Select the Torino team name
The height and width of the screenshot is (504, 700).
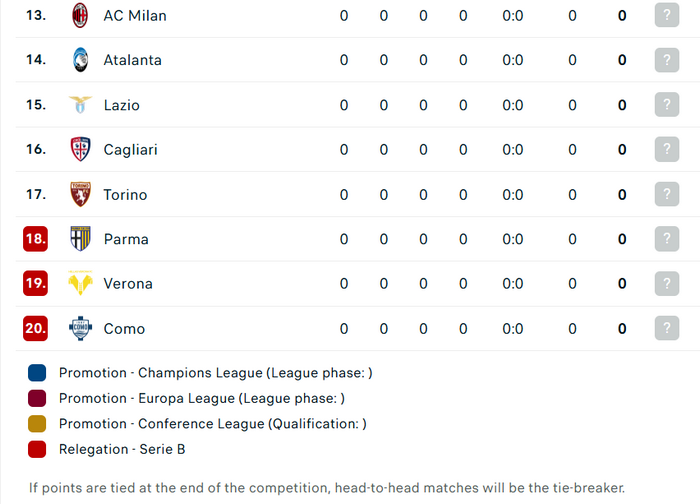pos(125,195)
